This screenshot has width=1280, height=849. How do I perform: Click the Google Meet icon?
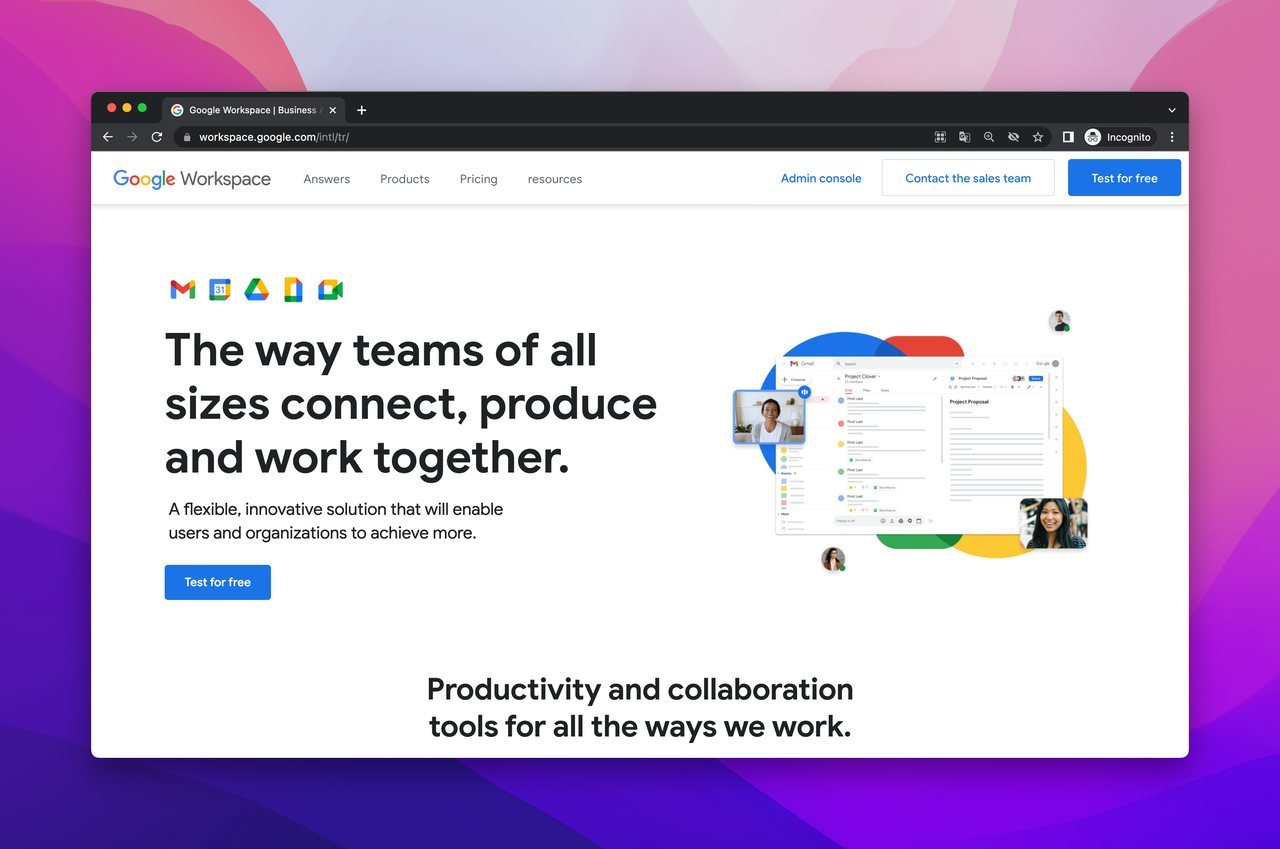pyautogui.click(x=330, y=290)
